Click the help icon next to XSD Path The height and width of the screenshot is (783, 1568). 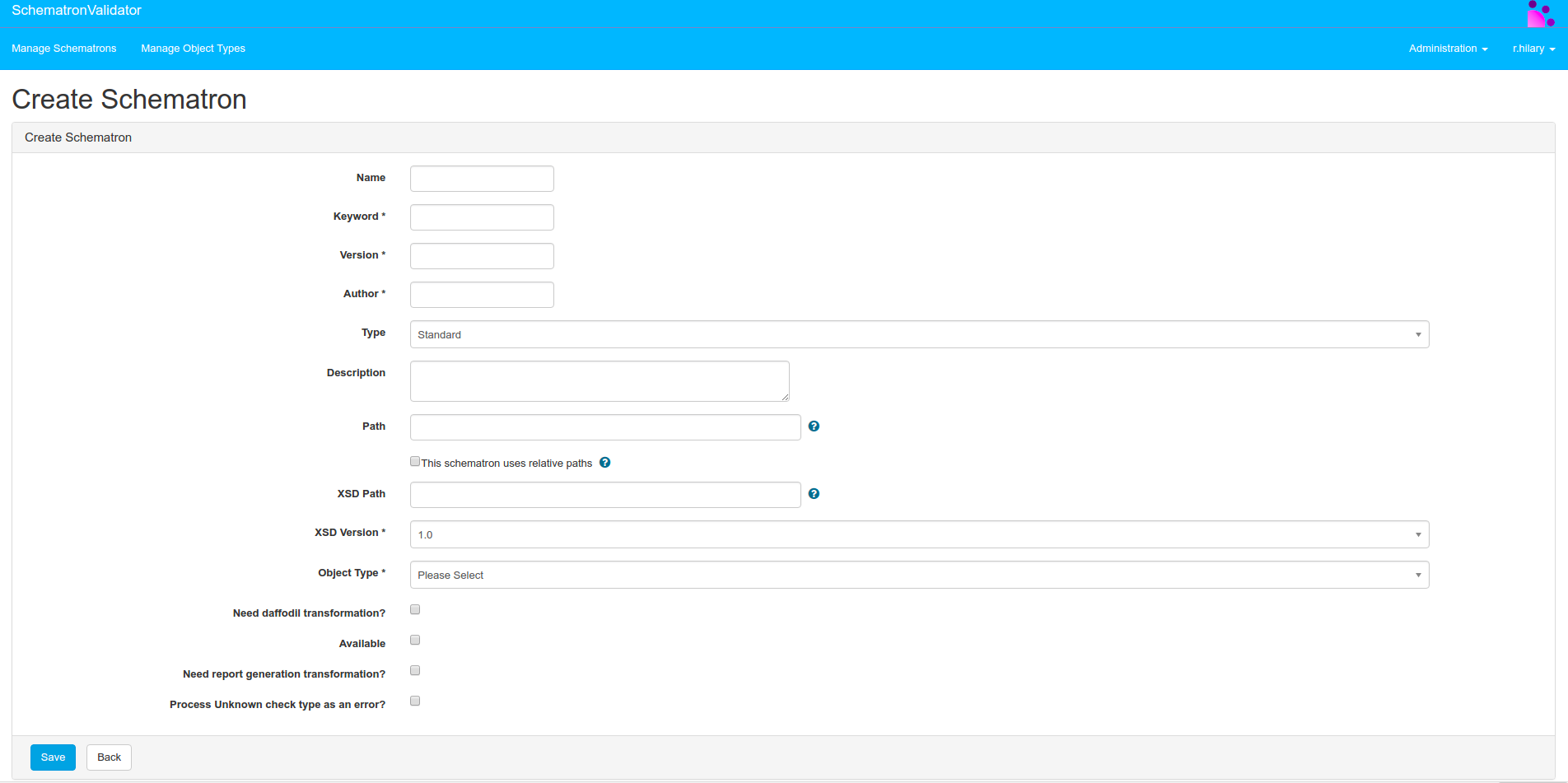click(x=814, y=494)
